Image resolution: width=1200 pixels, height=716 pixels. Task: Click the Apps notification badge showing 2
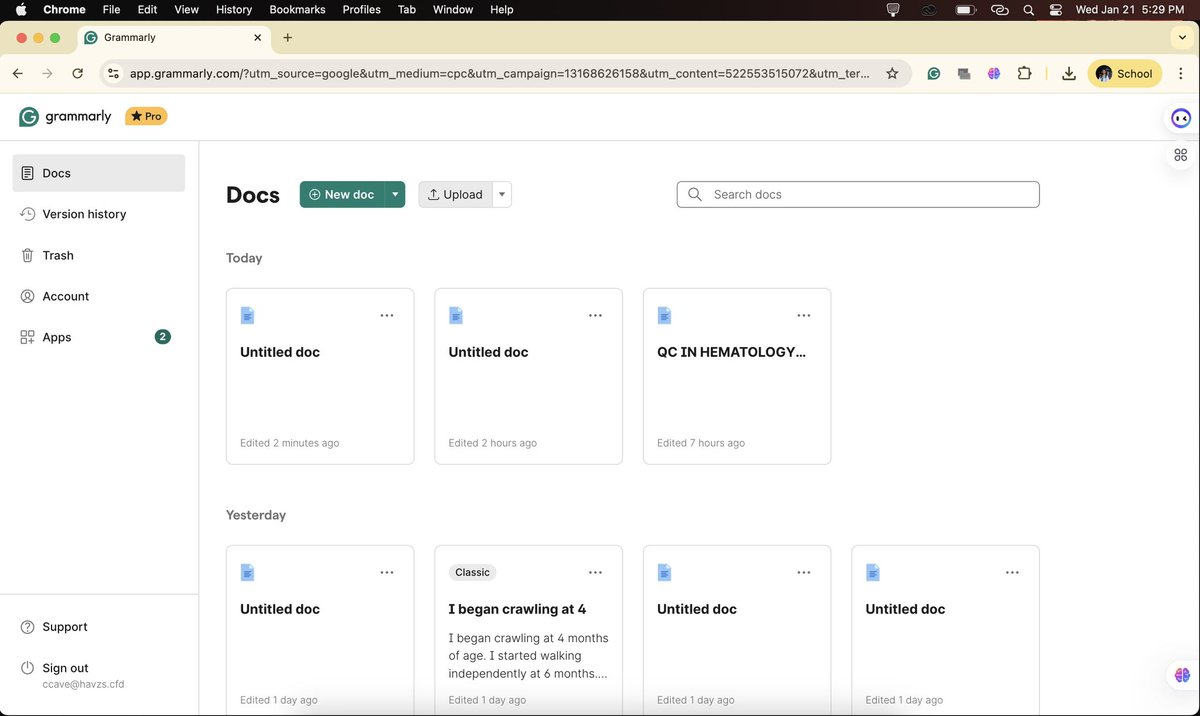[163, 337]
